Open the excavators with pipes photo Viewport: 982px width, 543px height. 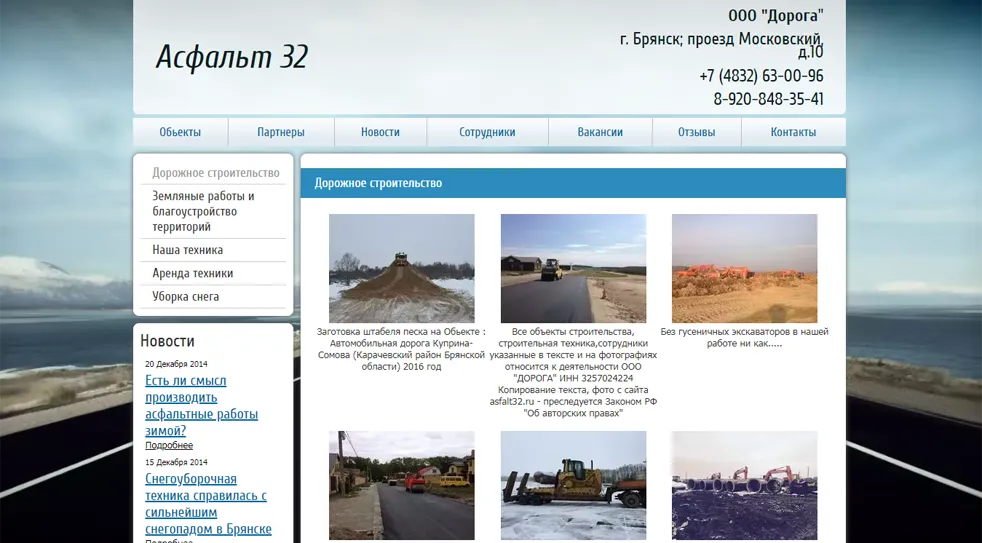click(745, 485)
